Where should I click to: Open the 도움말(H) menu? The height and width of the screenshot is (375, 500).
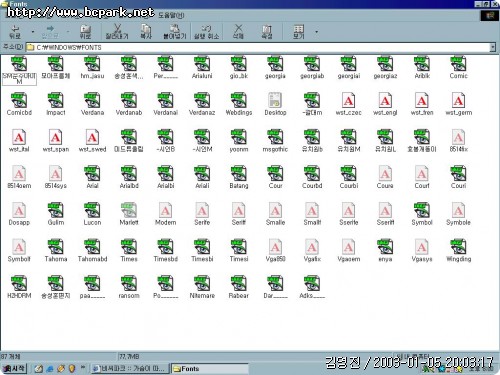point(171,15)
